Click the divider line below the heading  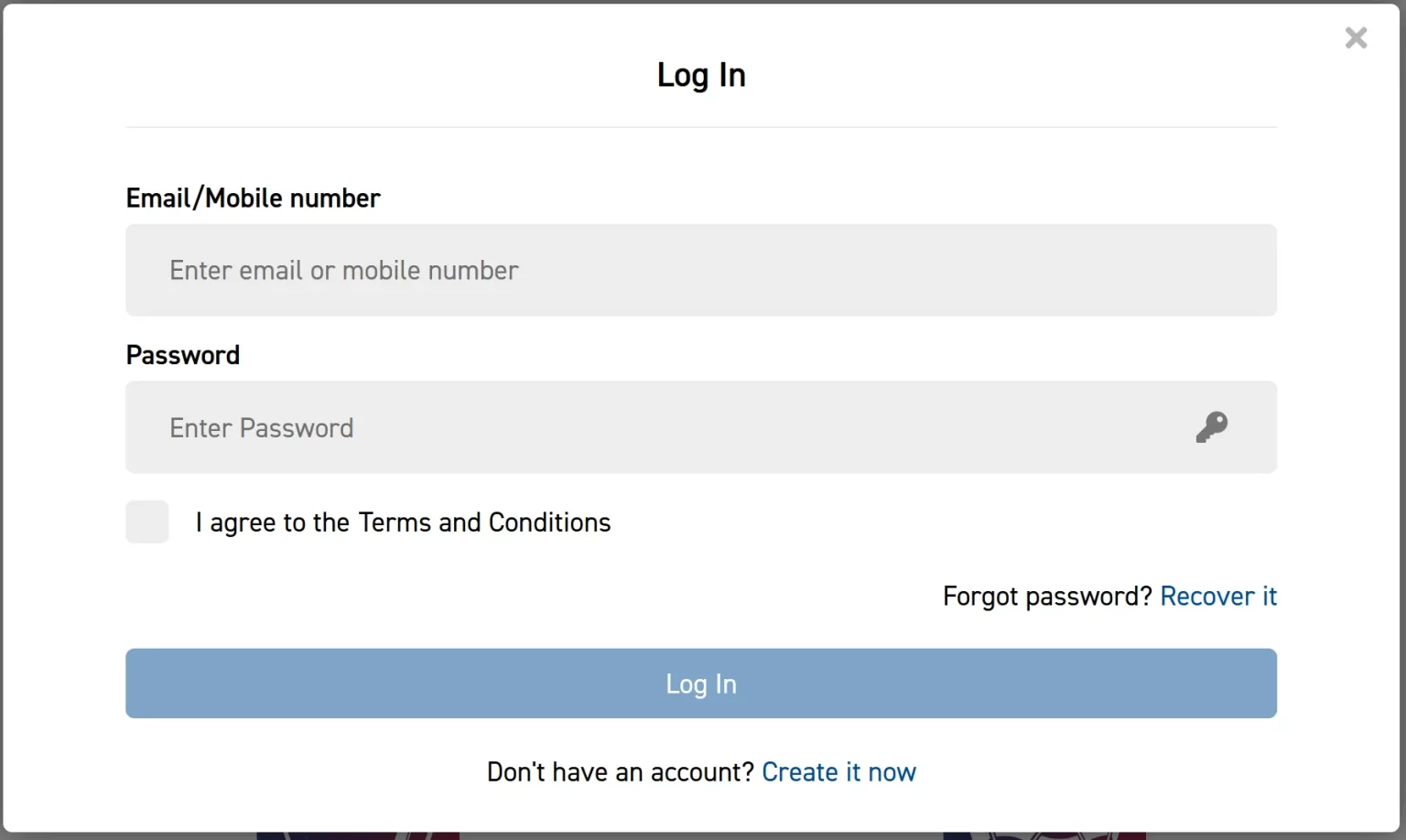coord(701,127)
